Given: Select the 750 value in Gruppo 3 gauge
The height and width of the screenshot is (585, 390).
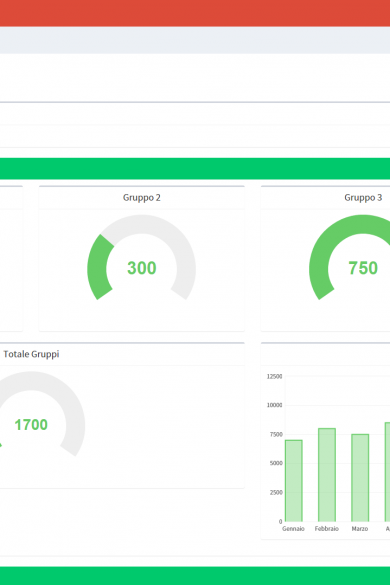Looking at the screenshot, I should click(363, 268).
